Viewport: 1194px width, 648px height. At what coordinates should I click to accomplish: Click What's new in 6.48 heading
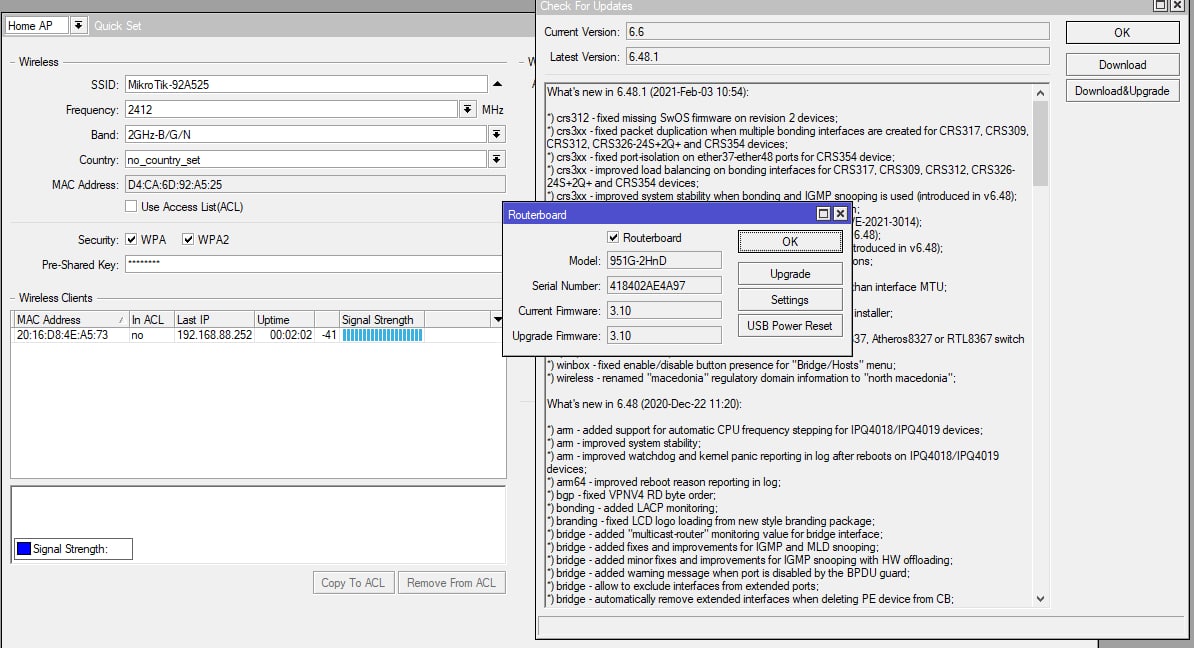point(644,404)
